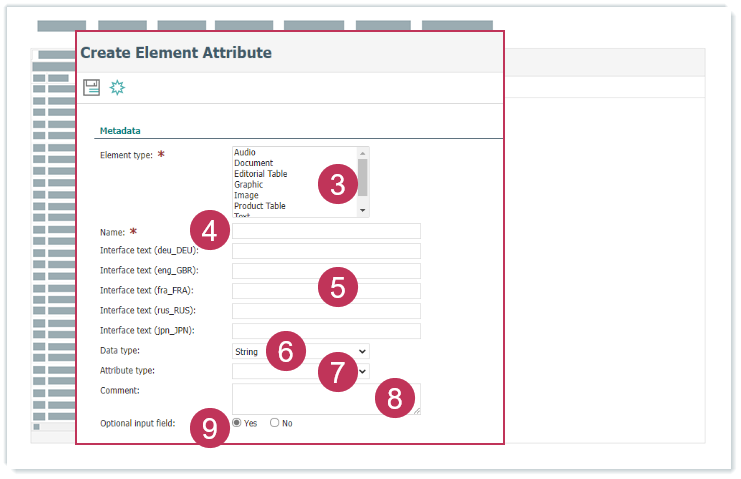Click scroll-down arrow of Element type list
This screenshot has width=741, height=479.
coord(364,211)
